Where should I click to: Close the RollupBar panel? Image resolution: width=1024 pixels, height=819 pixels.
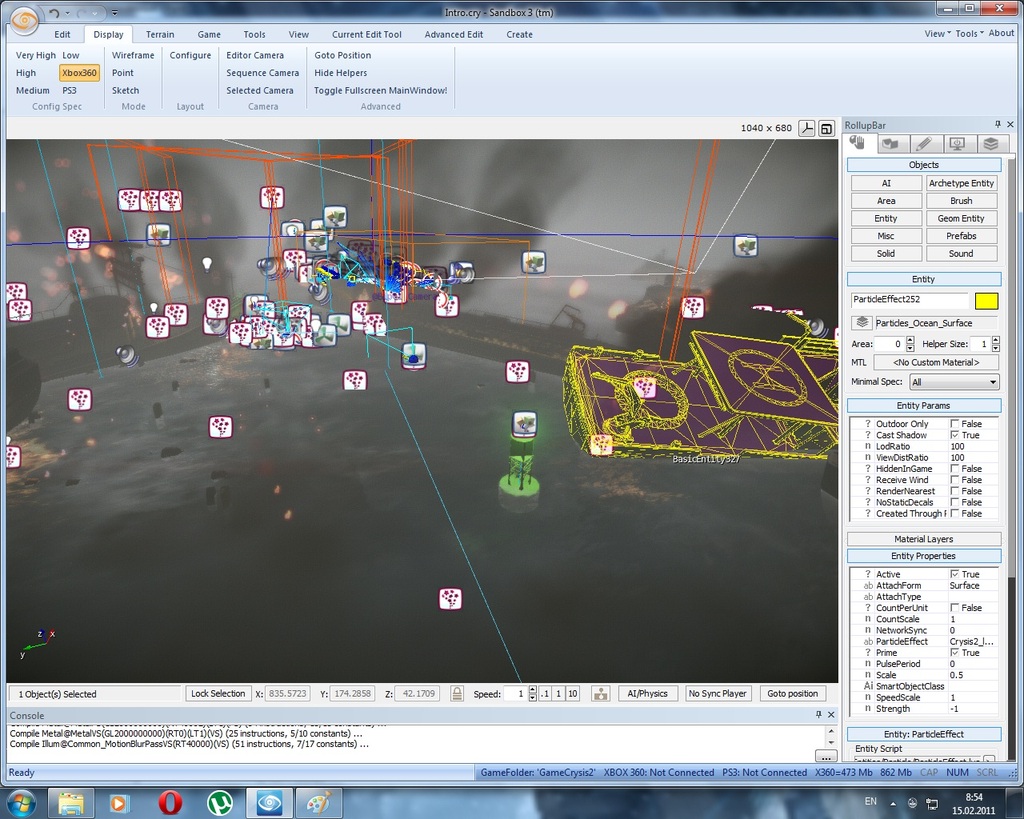pyautogui.click(x=1010, y=124)
